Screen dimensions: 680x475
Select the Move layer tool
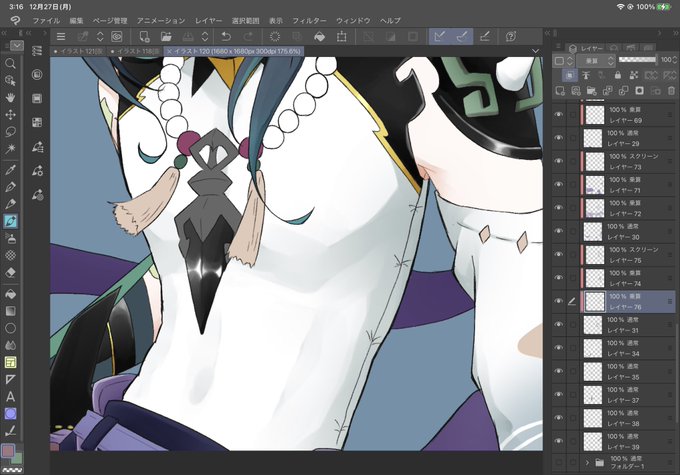click(x=10, y=115)
